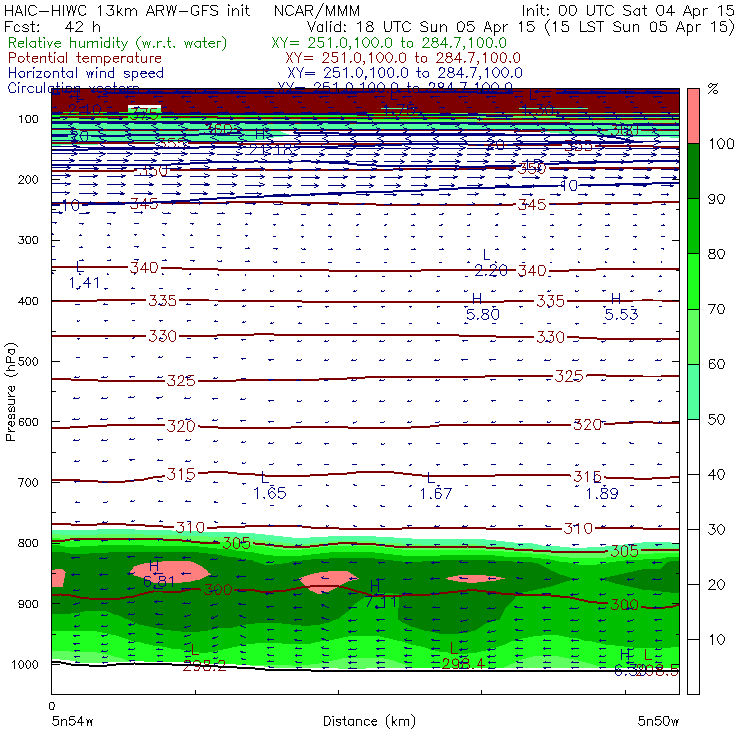Click the 60–70% light green colorbar segment
The image size is (740, 740).
(693, 336)
